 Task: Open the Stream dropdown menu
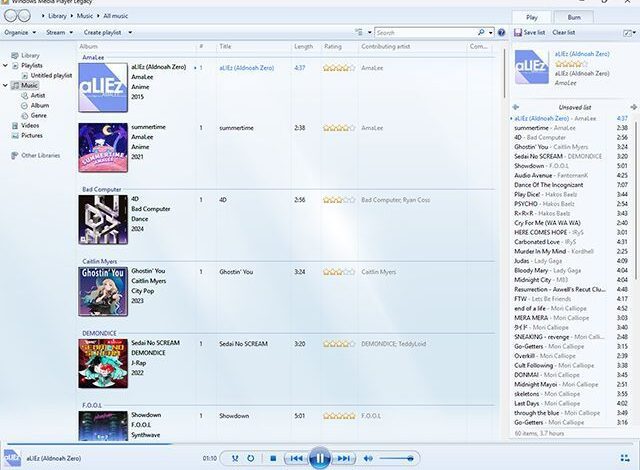pyautogui.click(x=59, y=32)
